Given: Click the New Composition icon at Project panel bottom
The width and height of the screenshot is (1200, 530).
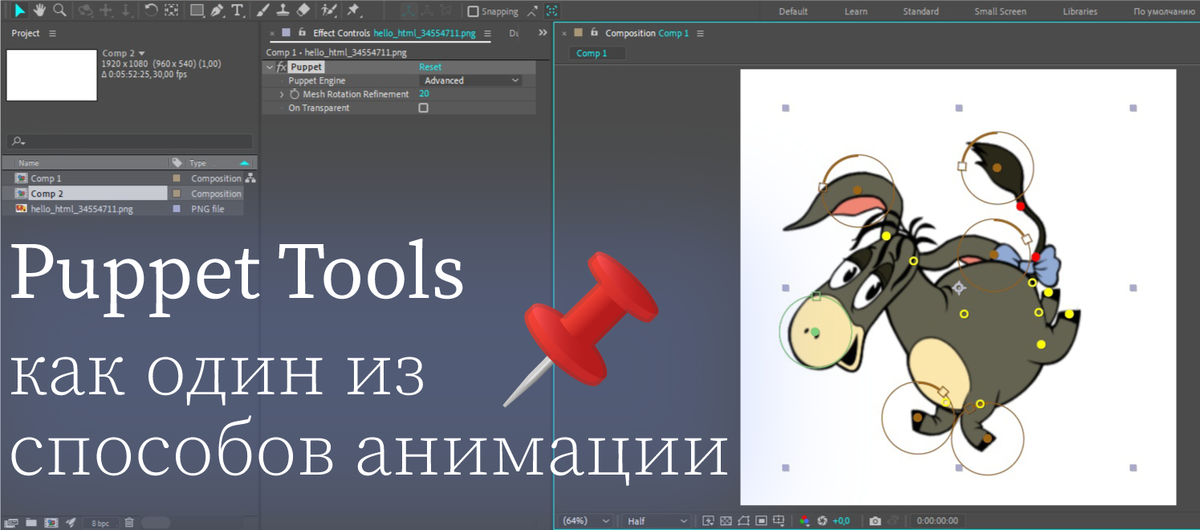Looking at the screenshot, I should (x=50, y=522).
